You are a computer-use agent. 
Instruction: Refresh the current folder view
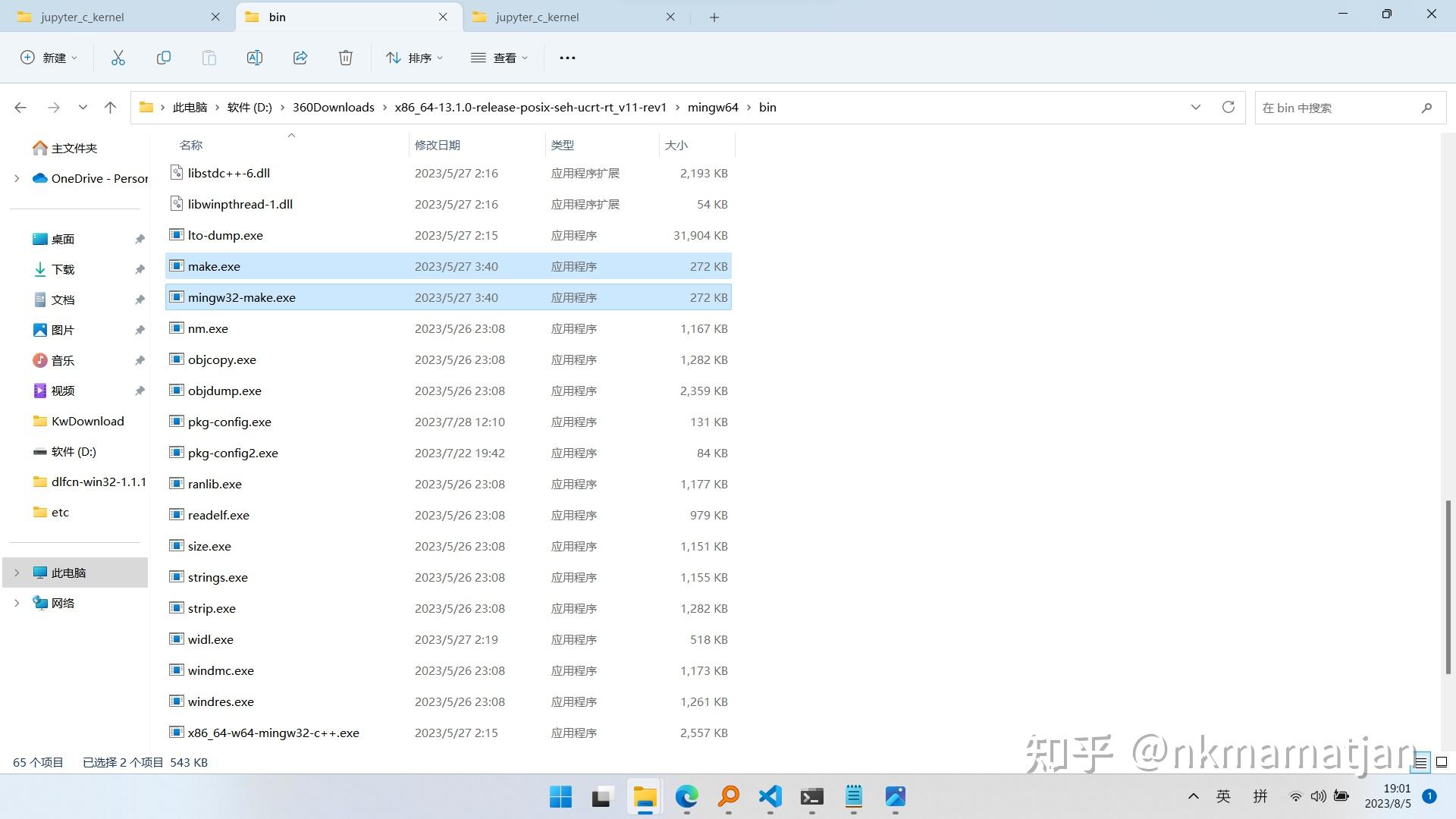(1228, 107)
